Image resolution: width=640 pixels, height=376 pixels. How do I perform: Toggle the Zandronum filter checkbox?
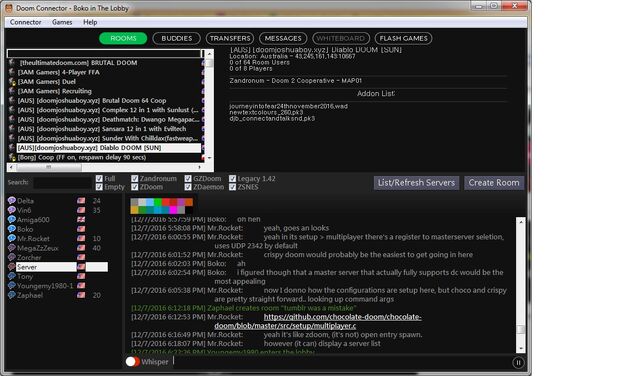(x=135, y=178)
